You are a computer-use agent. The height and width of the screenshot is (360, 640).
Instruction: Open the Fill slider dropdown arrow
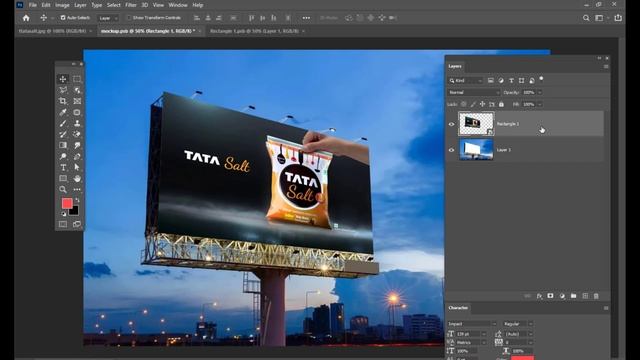[x=540, y=104]
